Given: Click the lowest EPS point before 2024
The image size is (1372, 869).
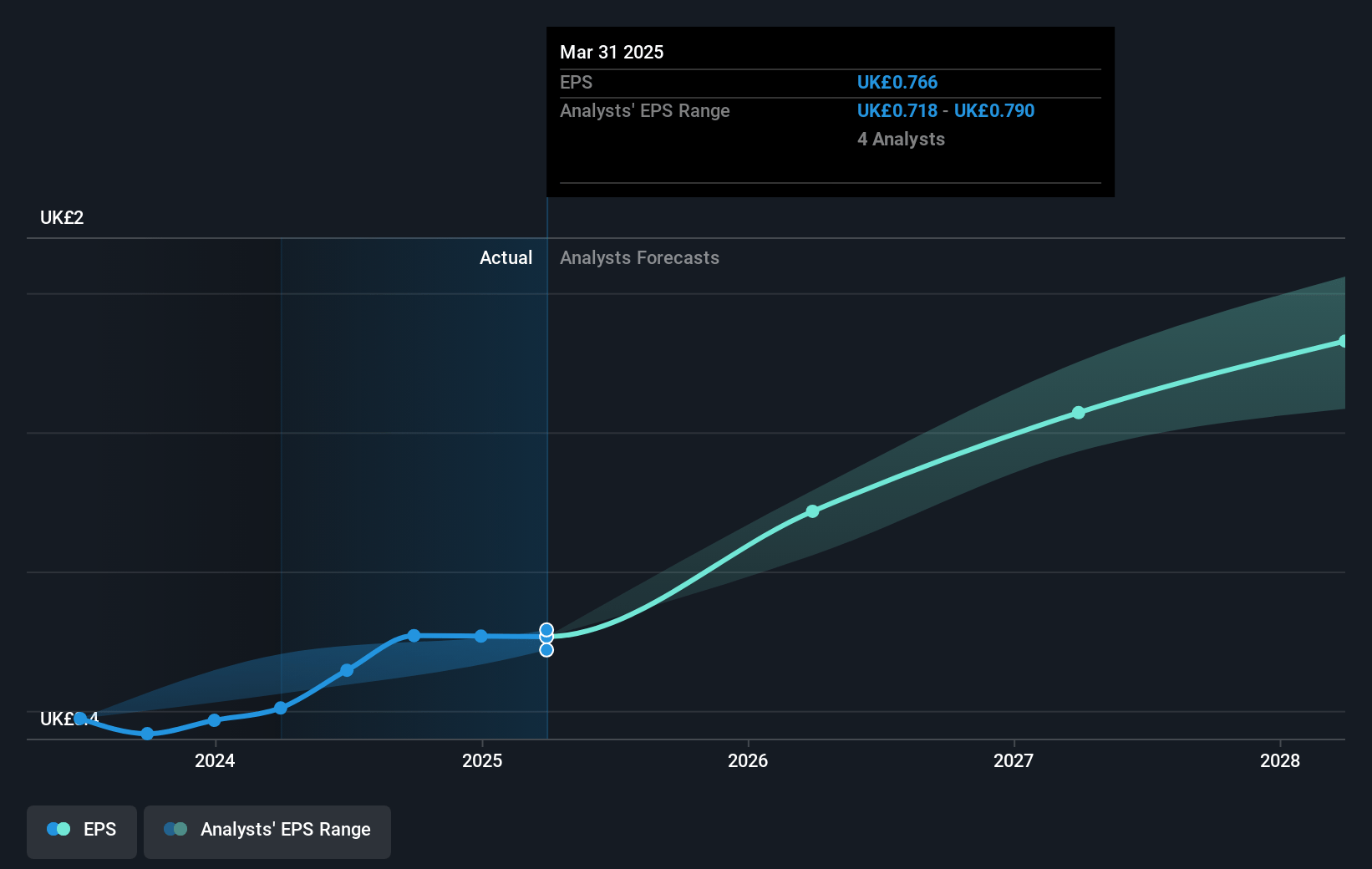Looking at the screenshot, I should 147,734.
